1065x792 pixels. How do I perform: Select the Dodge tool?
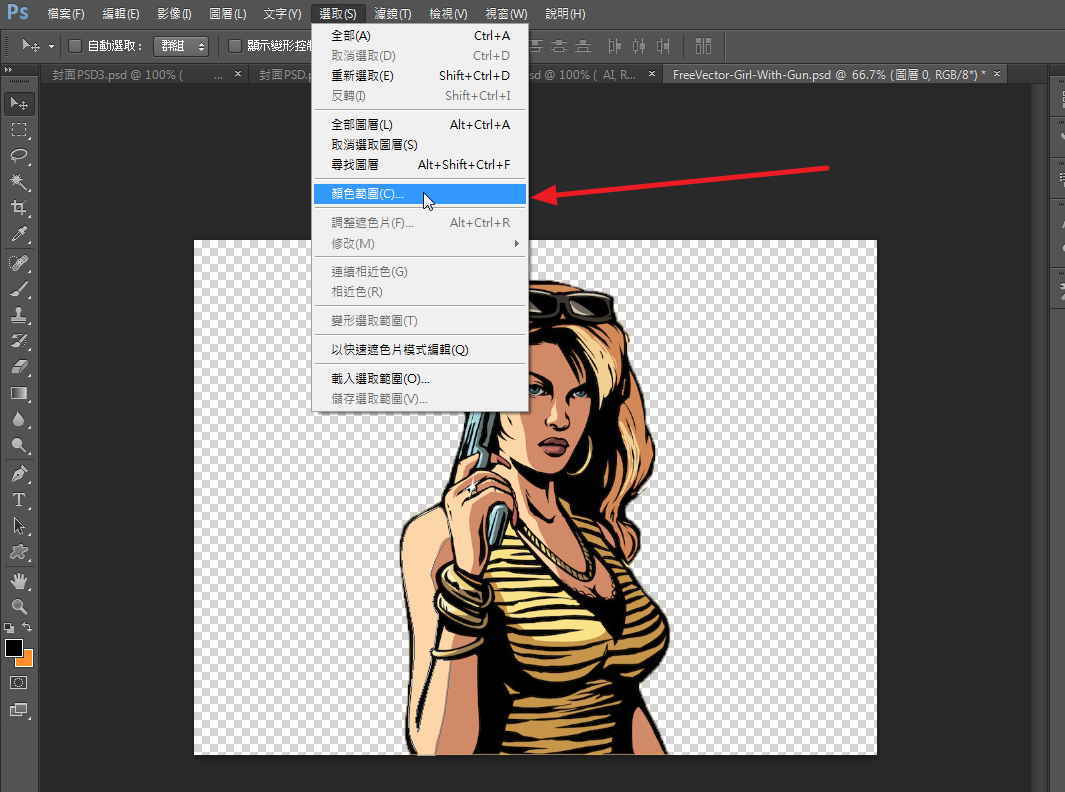coord(19,445)
